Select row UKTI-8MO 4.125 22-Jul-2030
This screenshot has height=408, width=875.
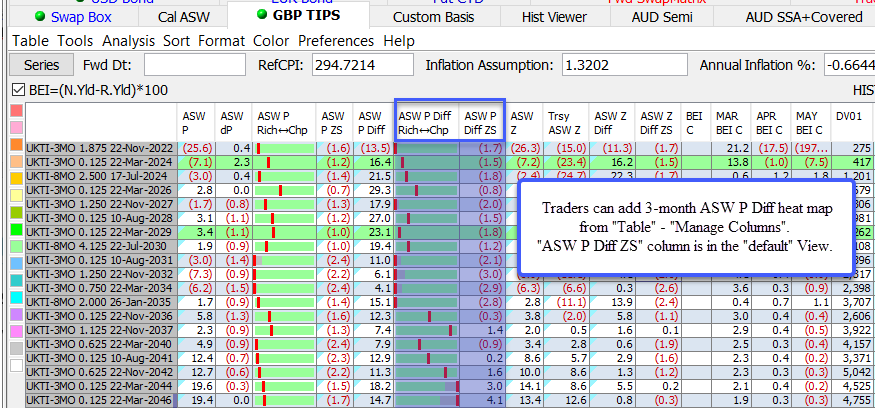pyautogui.click(x=101, y=246)
